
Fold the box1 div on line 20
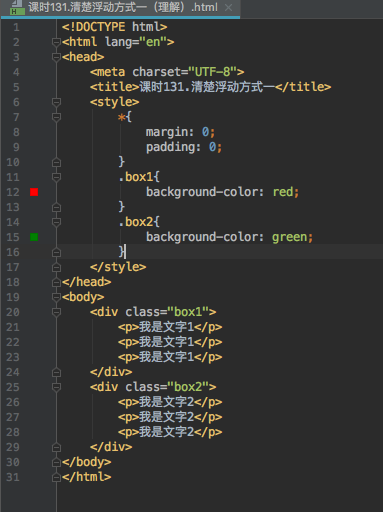[56, 312]
